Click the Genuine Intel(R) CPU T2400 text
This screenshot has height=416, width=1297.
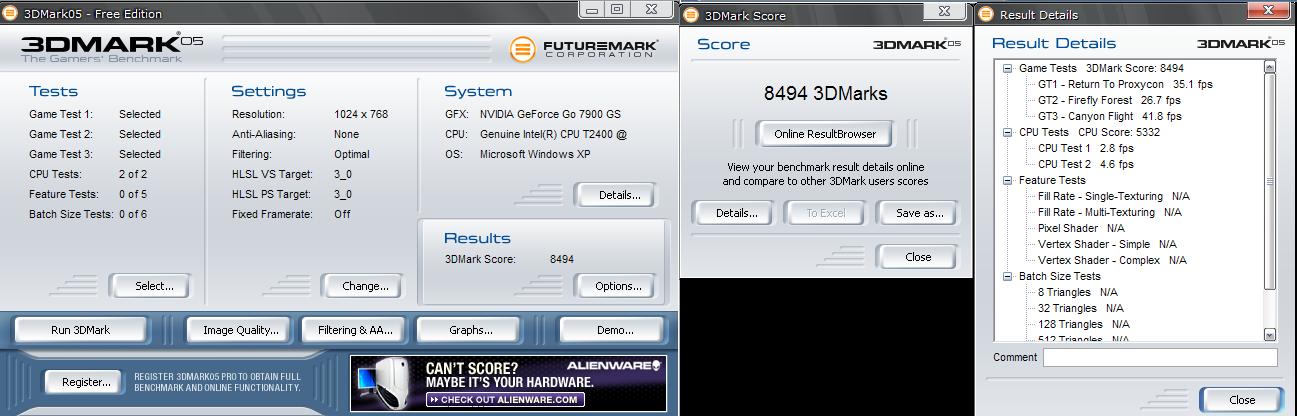[553, 134]
